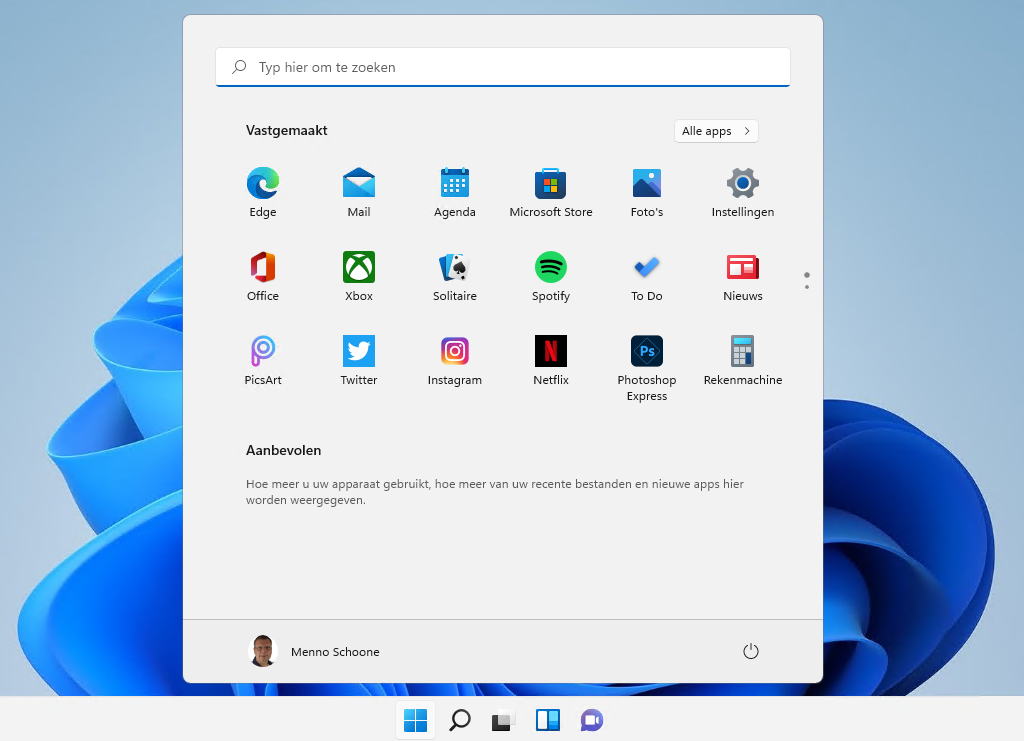Launch PicsArt
Image resolution: width=1024 pixels, height=741 pixels.
263,361
